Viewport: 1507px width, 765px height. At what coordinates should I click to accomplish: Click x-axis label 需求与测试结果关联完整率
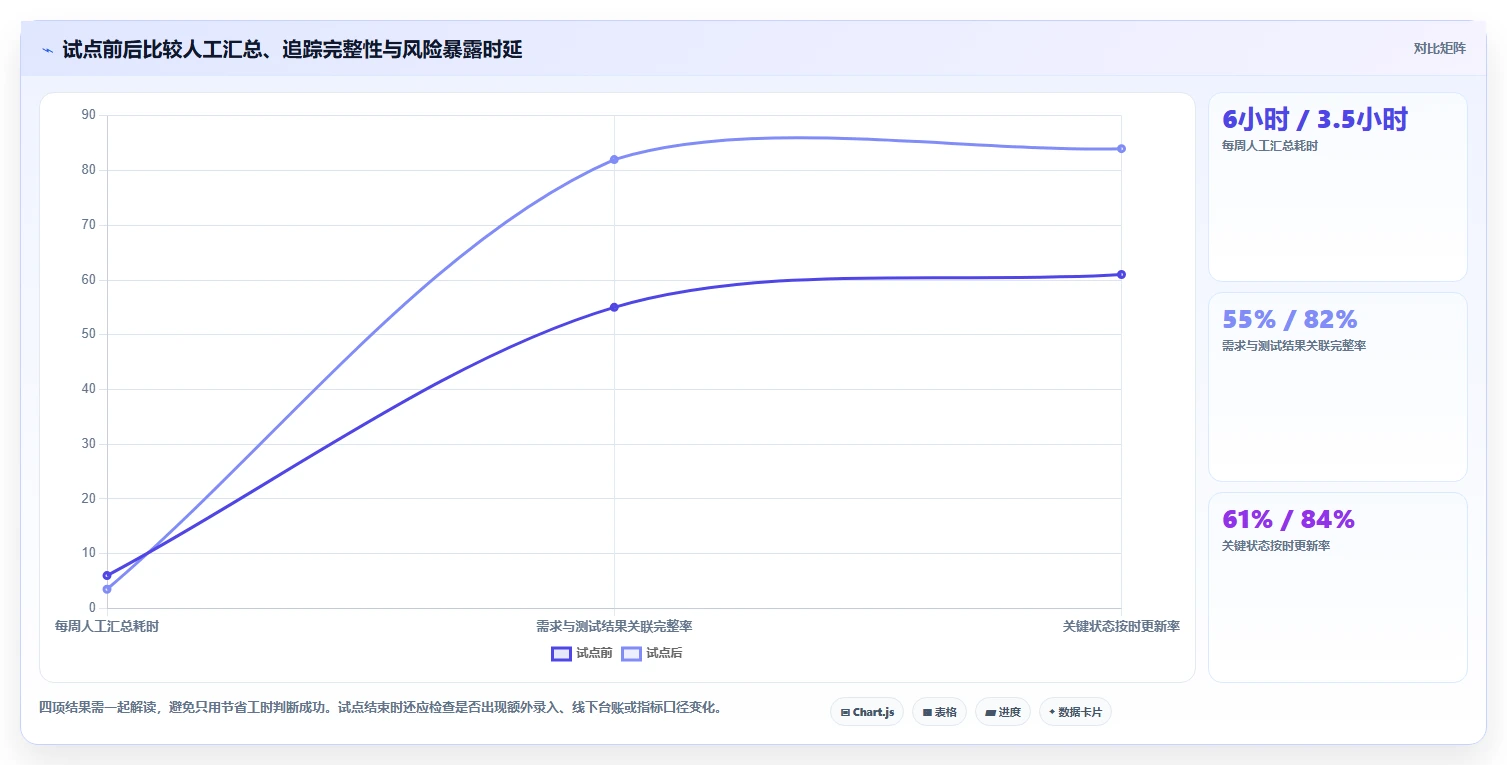[x=614, y=627]
